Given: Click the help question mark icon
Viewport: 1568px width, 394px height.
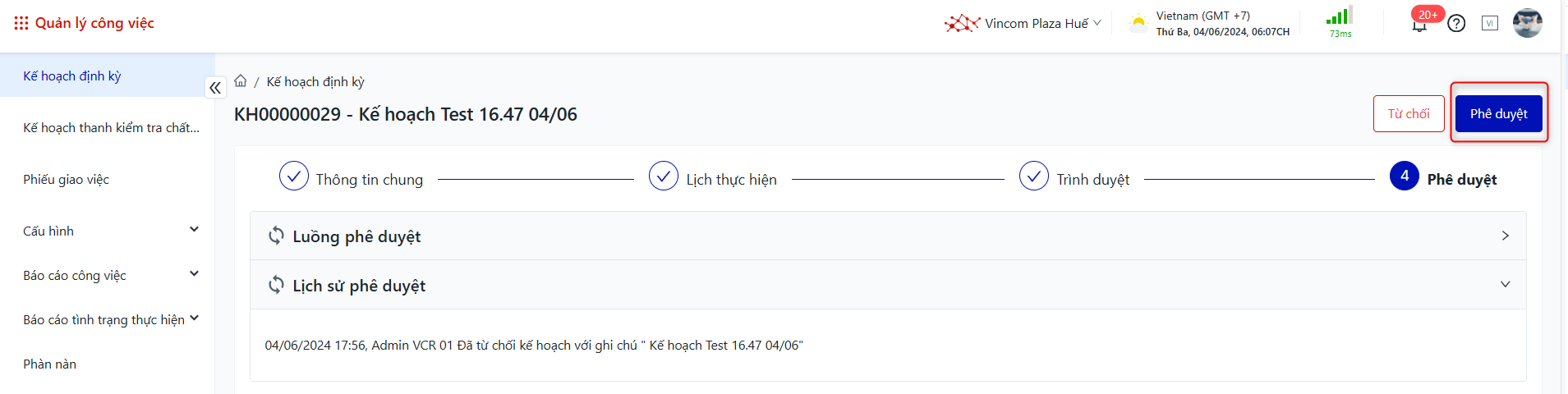Looking at the screenshot, I should (1456, 24).
